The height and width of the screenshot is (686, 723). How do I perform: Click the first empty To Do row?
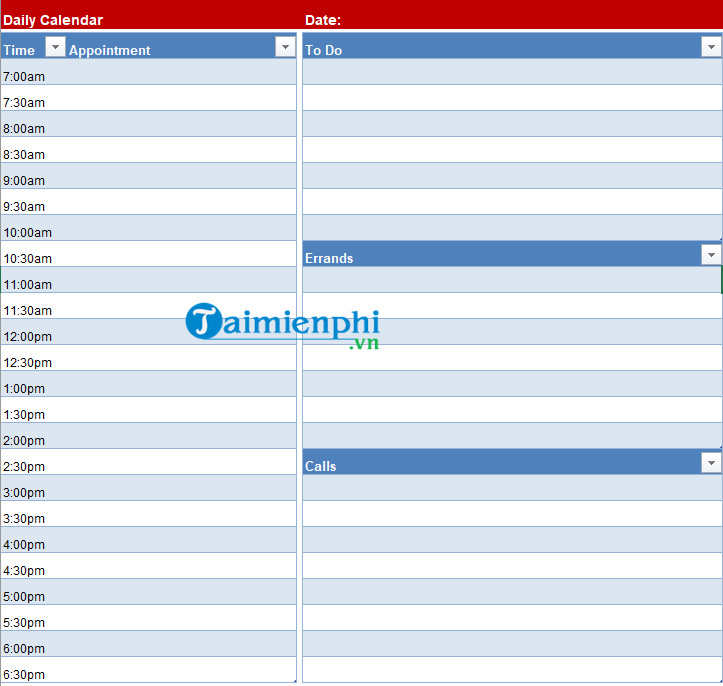pyautogui.click(x=512, y=73)
